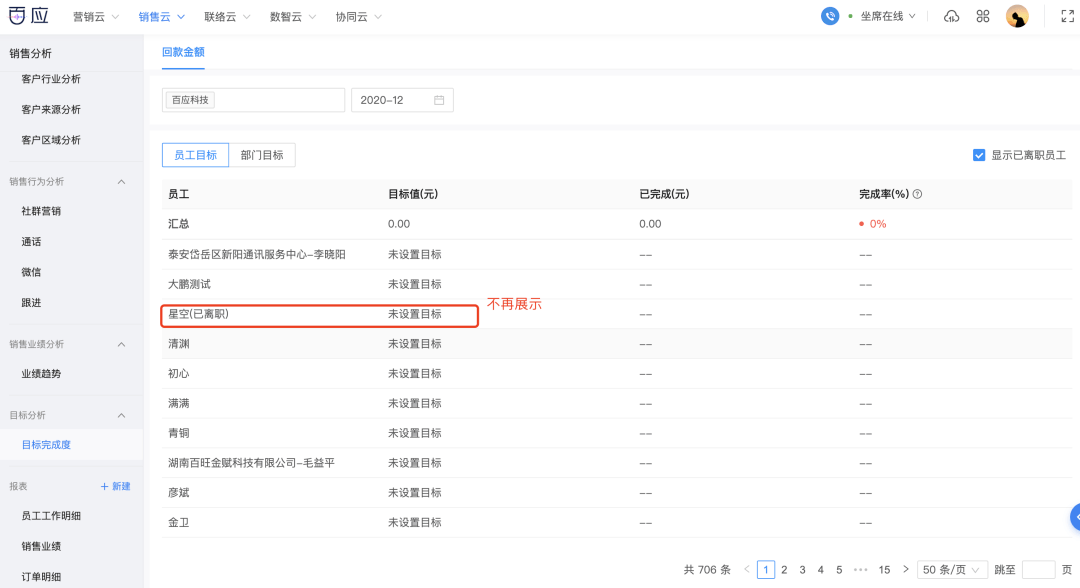1080x588 pixels.
Task: Open 客户来源分析 in sidebar
Action: click(51, 109)
